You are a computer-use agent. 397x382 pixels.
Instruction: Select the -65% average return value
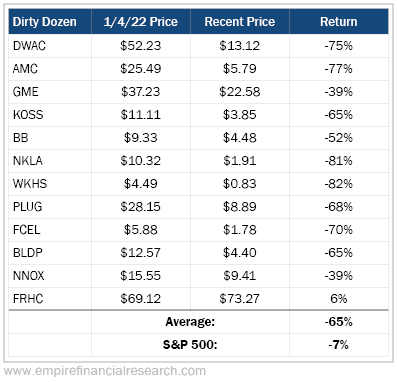pos(339,322)
